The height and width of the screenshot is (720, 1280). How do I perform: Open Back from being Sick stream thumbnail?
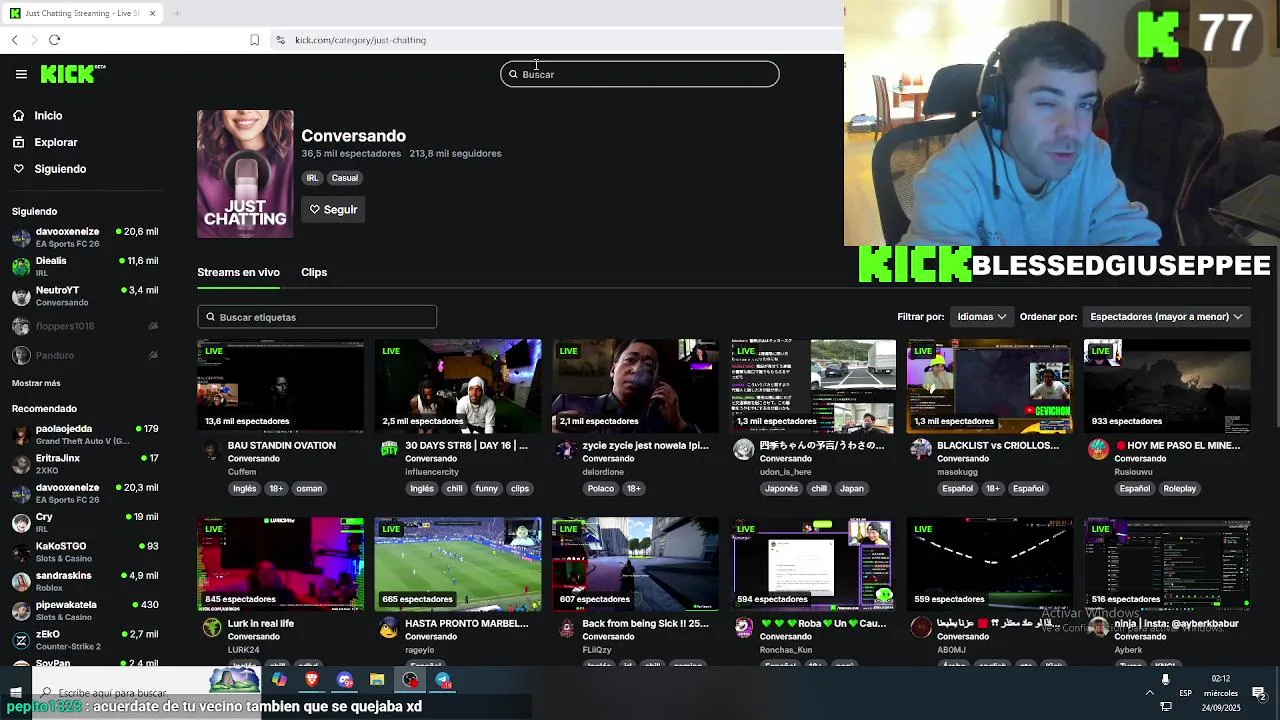tap(635, 564)
